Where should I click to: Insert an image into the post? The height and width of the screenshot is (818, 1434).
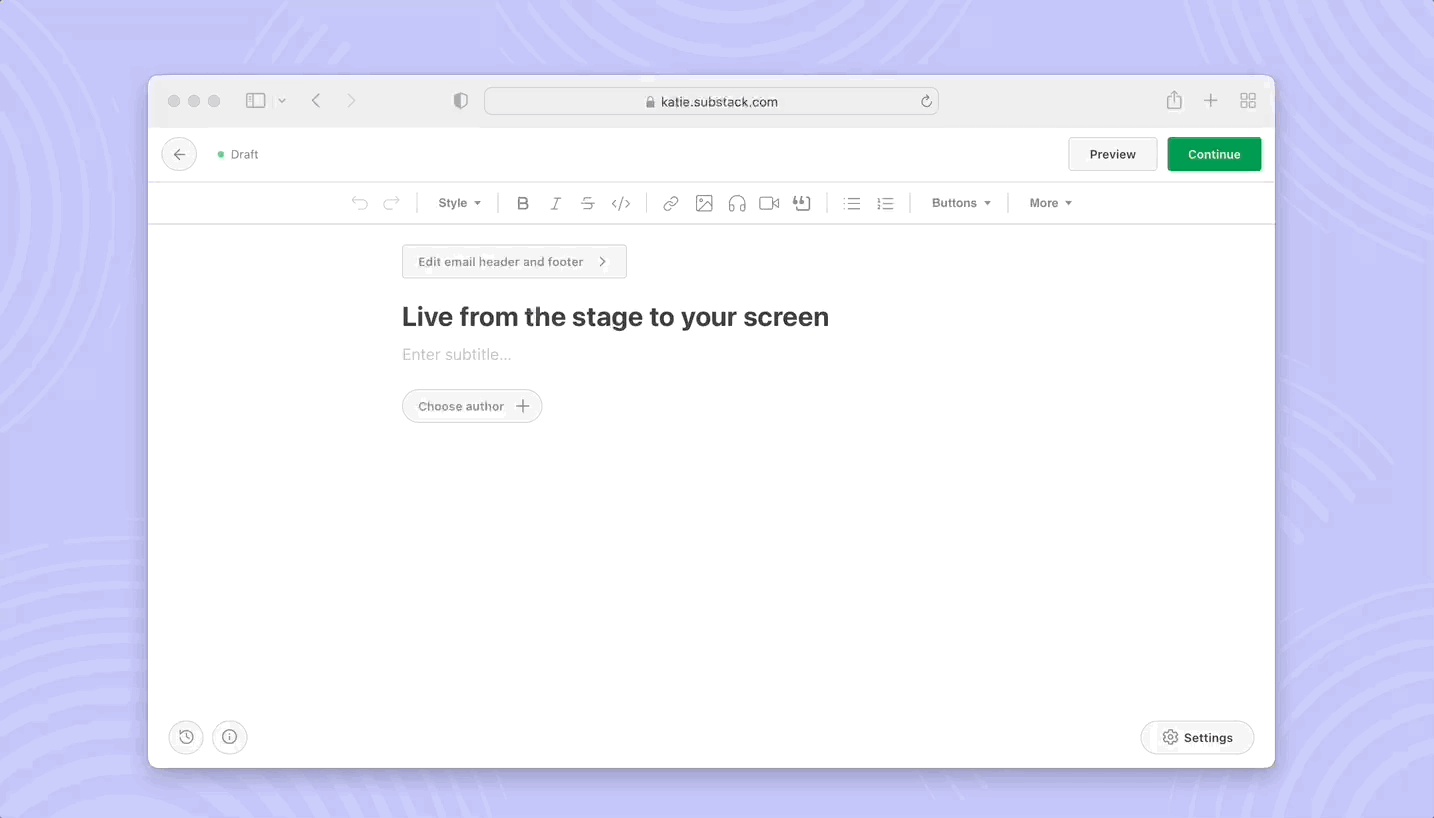click(x=704, y=203)
